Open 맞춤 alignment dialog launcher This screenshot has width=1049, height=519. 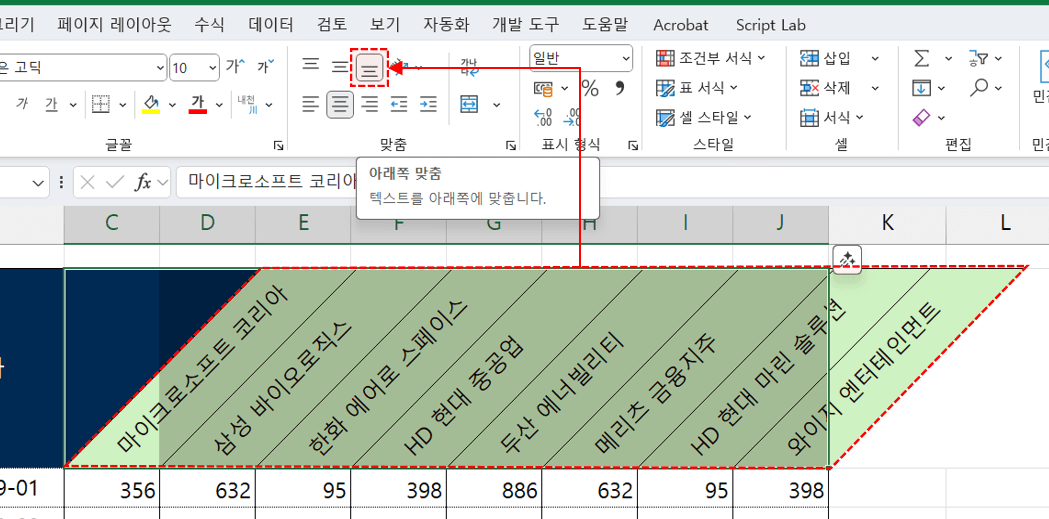point(510,145)
